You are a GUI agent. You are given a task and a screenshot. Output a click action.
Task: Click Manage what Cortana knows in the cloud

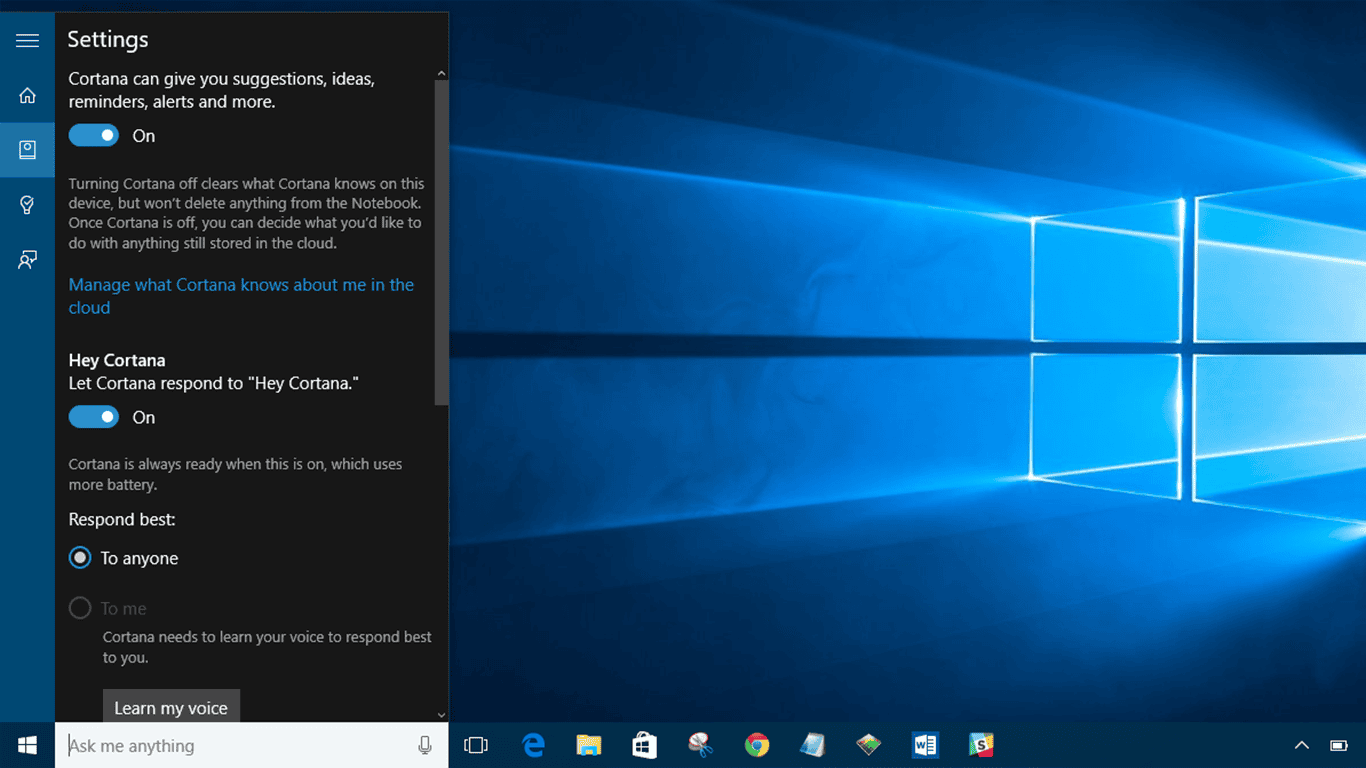(x=240, y=295)
